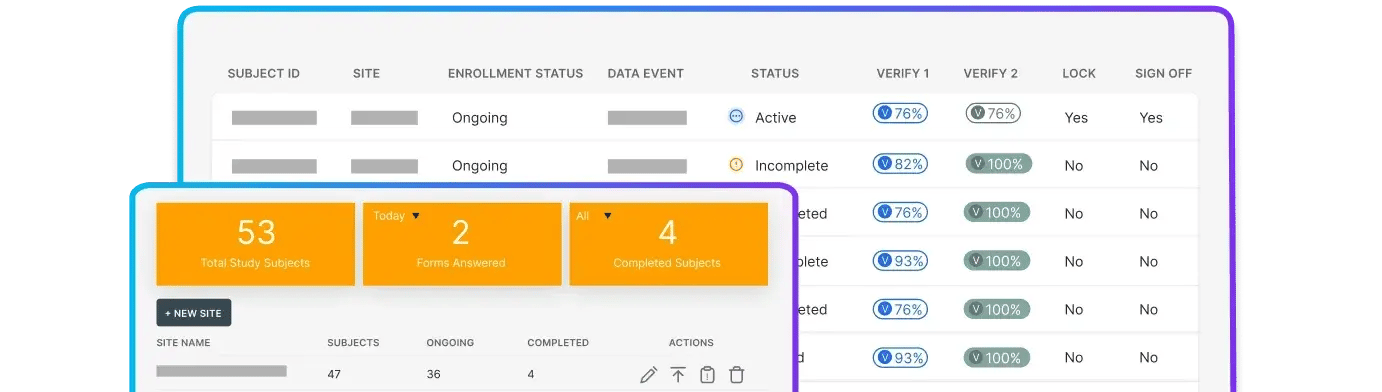Select the 4 Completed Subjects card
The image size is (1382, 392).
click(668, 244)
